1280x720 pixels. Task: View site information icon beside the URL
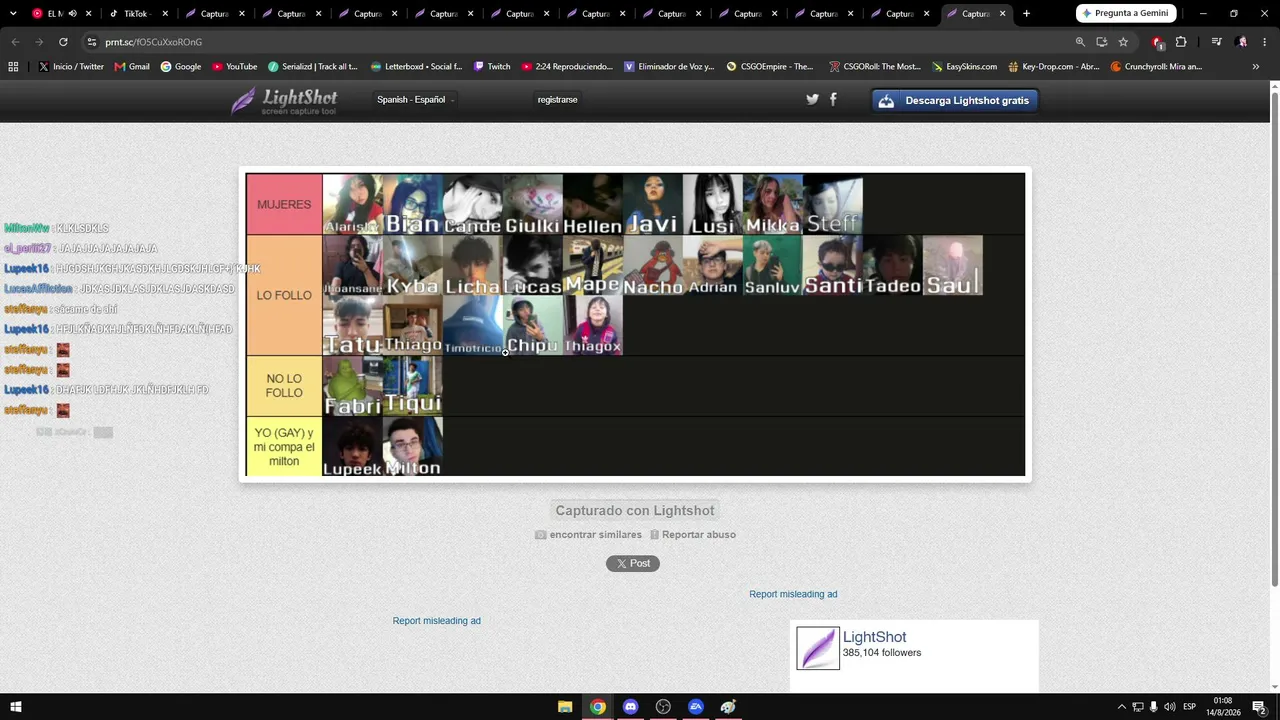[x=91, y=42]
